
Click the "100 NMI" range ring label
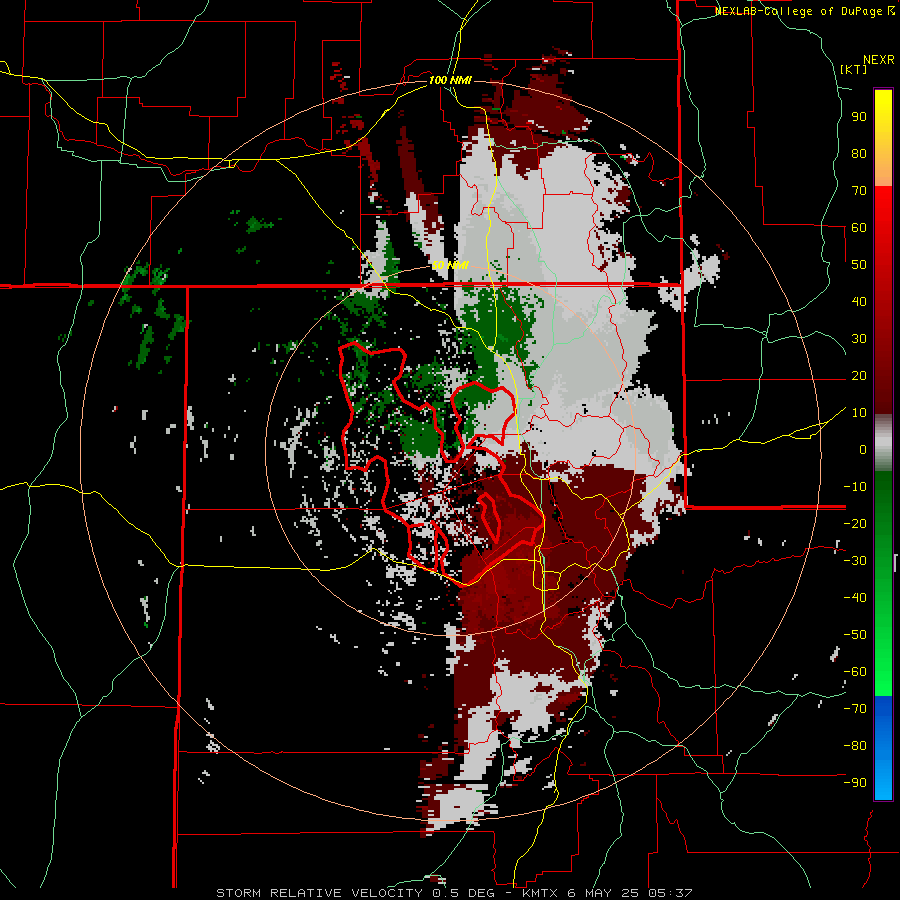(x=450, y=80)
